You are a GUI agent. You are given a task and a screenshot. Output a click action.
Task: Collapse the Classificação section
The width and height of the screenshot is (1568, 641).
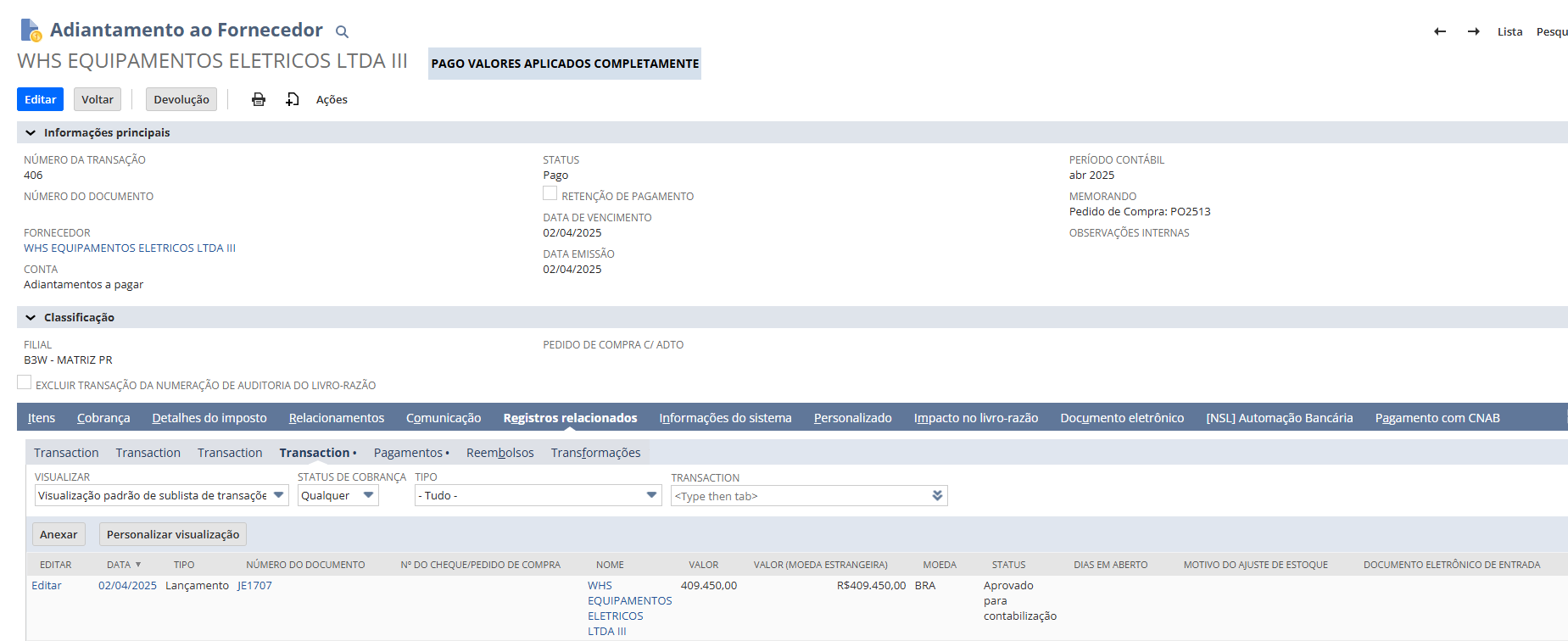click(31, 318)
